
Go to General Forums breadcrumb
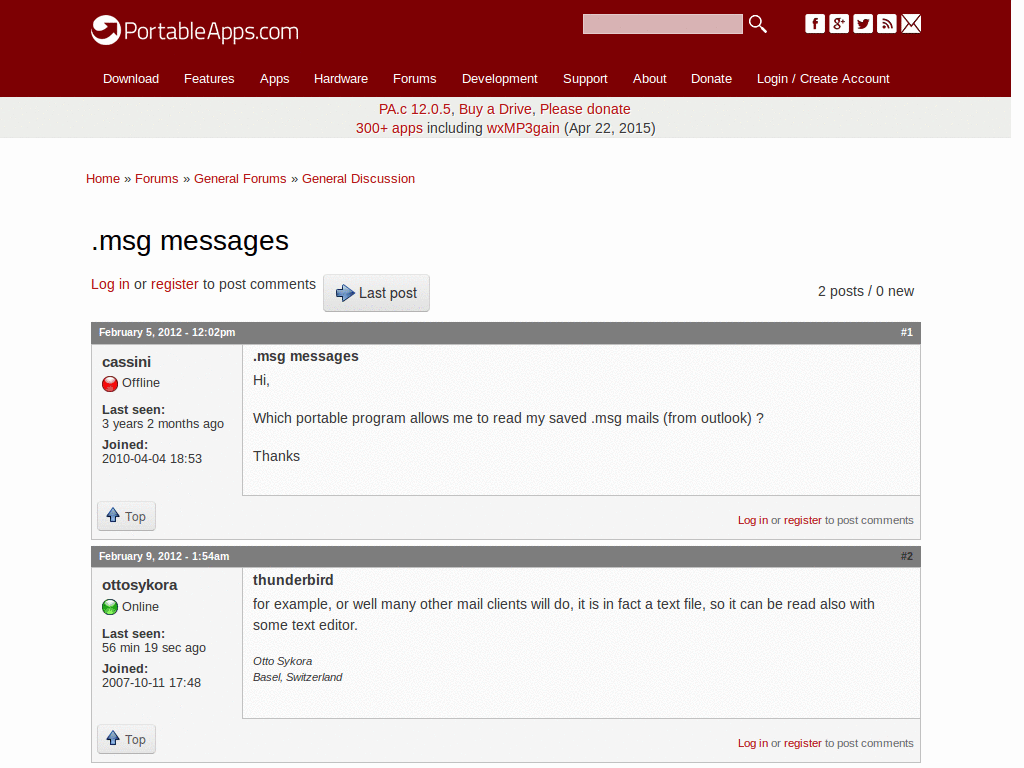coord(240,178)
